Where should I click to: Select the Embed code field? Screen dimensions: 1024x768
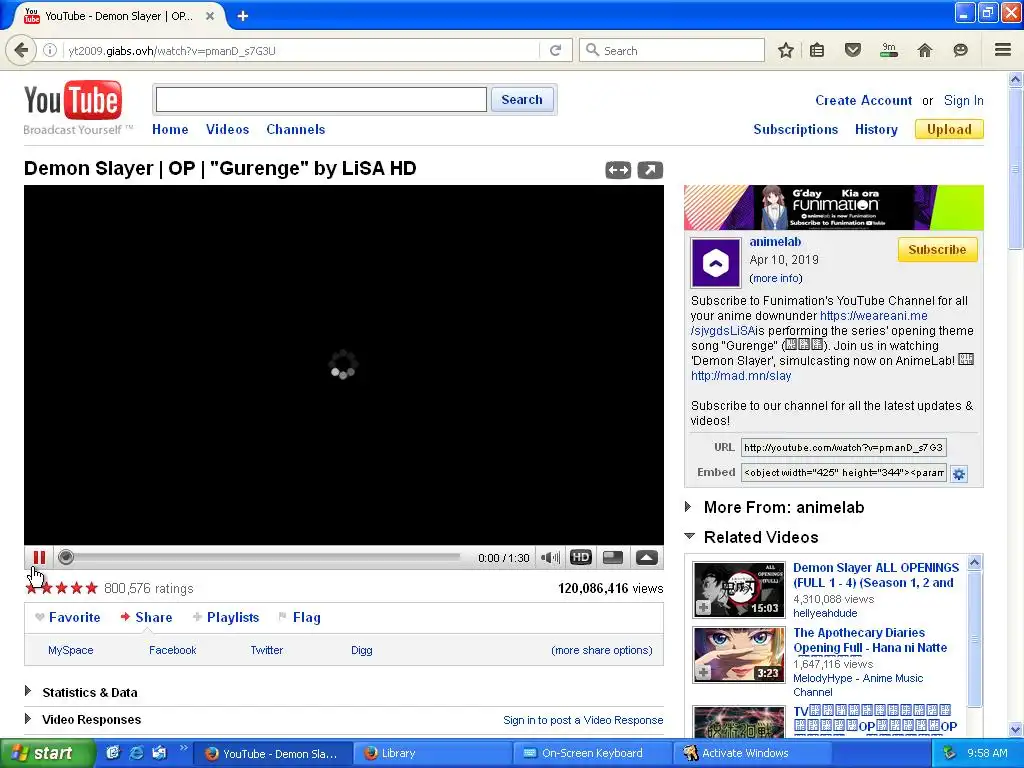point(843,472)
